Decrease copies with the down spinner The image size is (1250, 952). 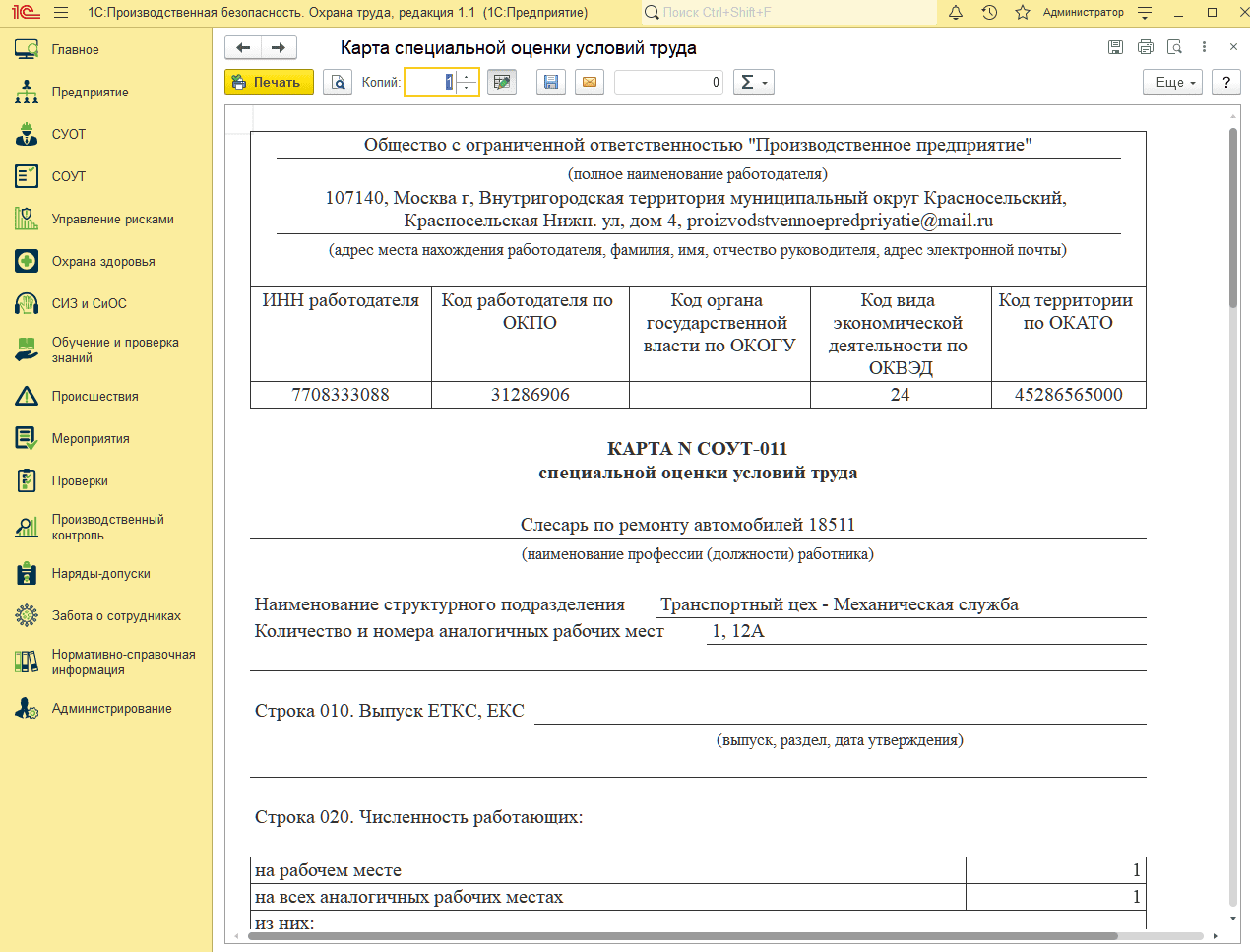pyautogui.click(x=468, y=89)
